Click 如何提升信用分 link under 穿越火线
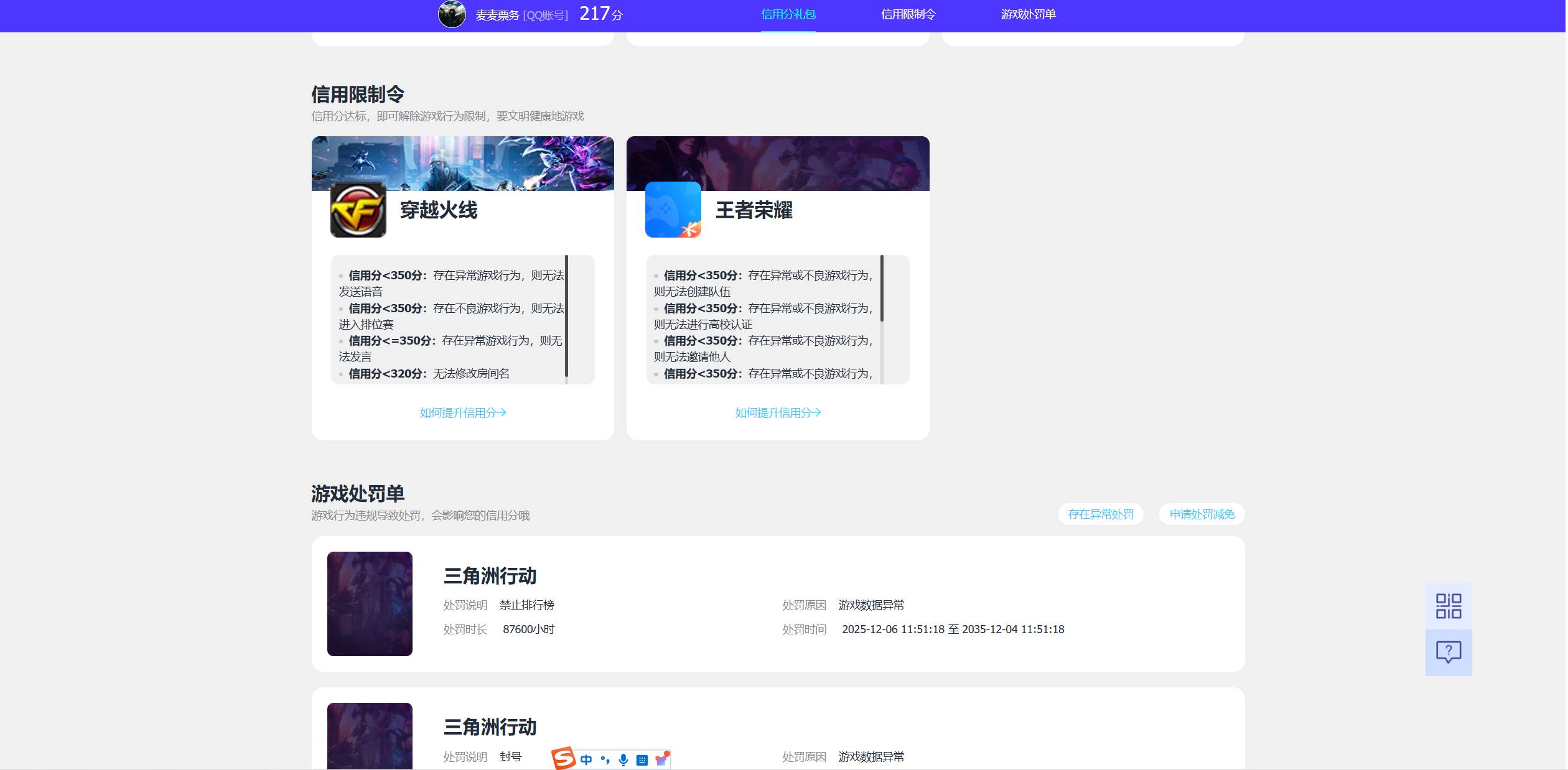The height and width of the screenshot is (770, 1568). (463, 412)
